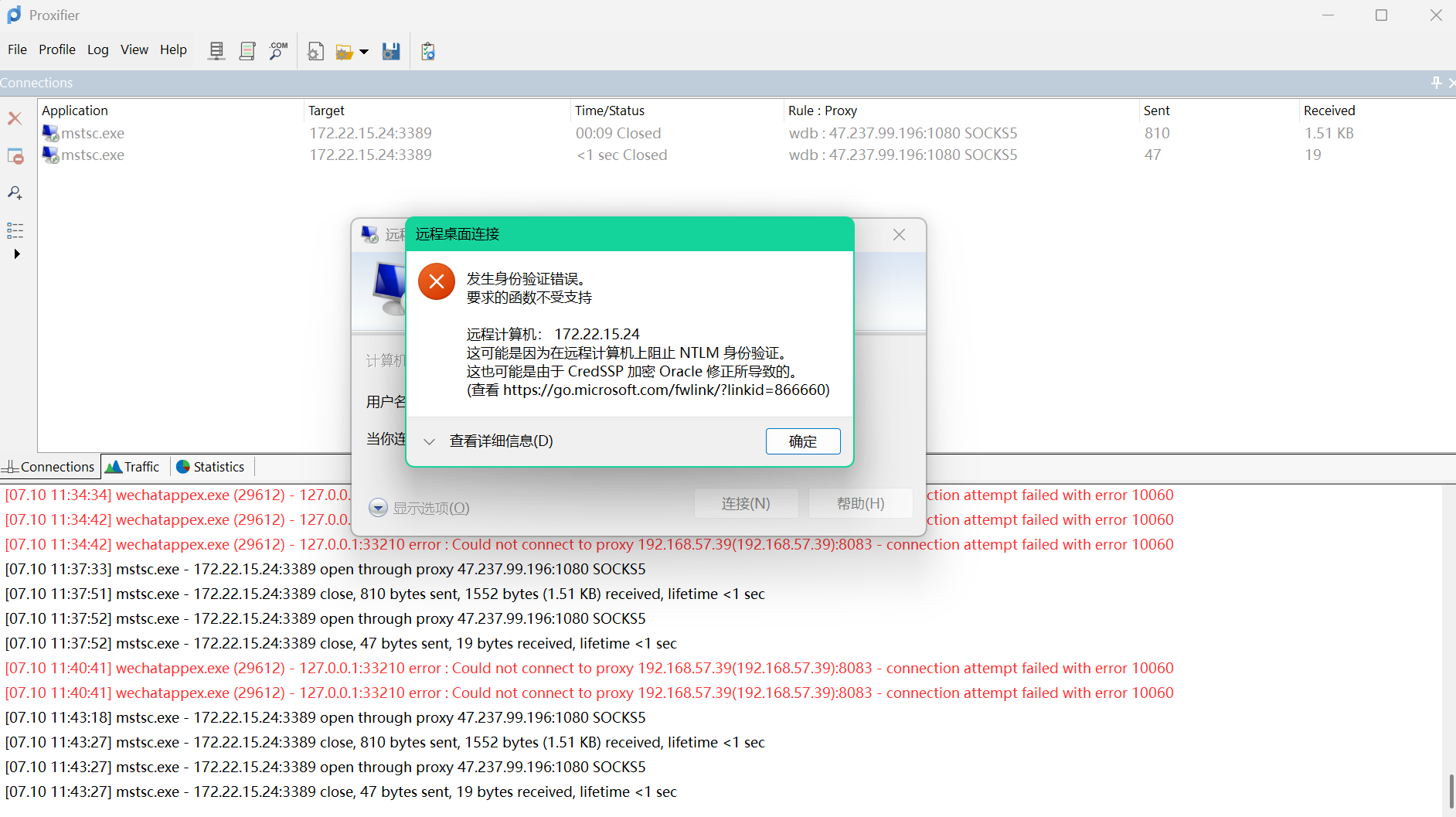The height and width of the screenshot is (817, 1456).
Task: Click the sent value '810' cell
Action: [x=1157, y=133]
